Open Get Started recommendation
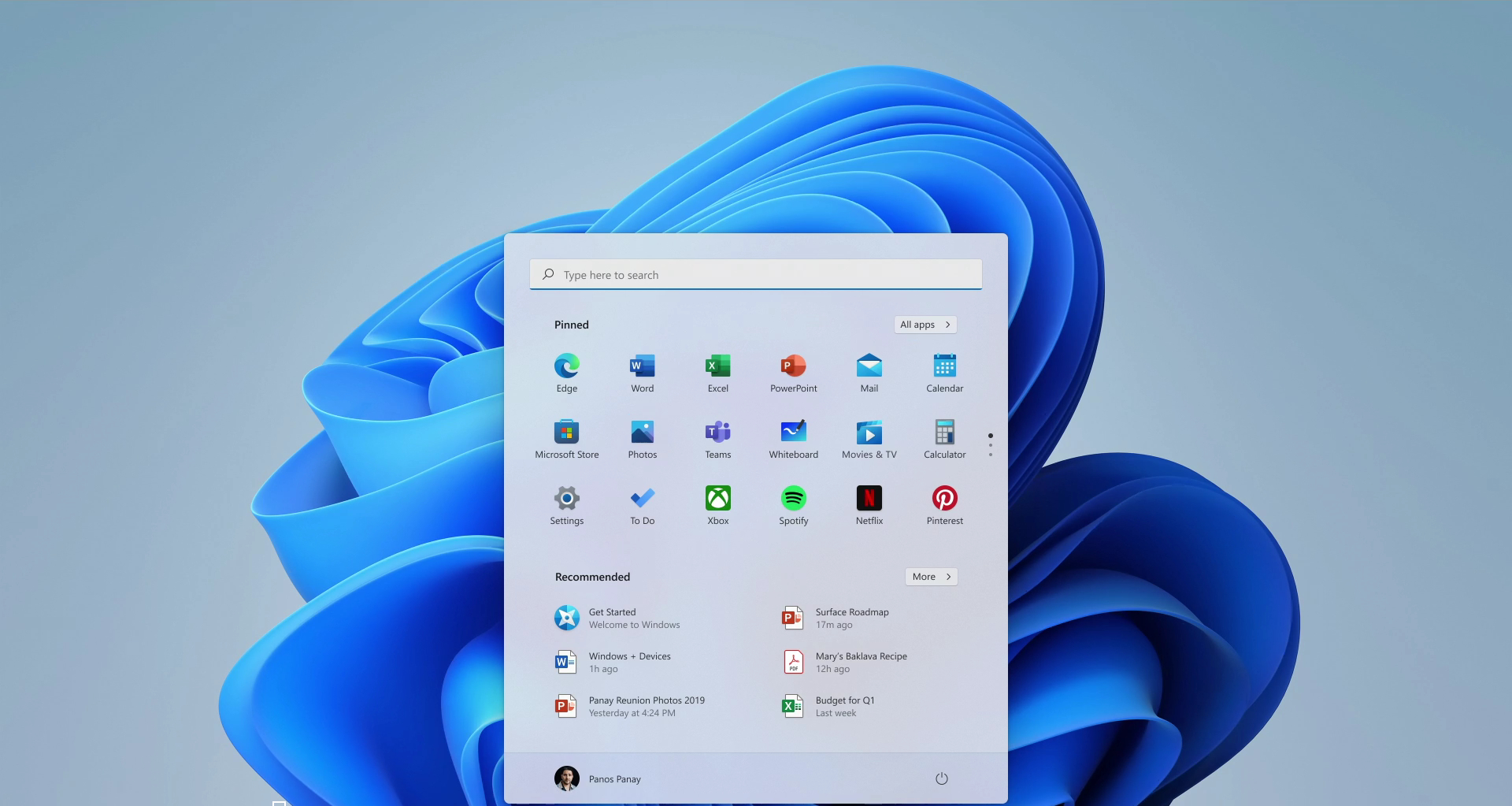Screen dimensions: 1512x806 617,618
